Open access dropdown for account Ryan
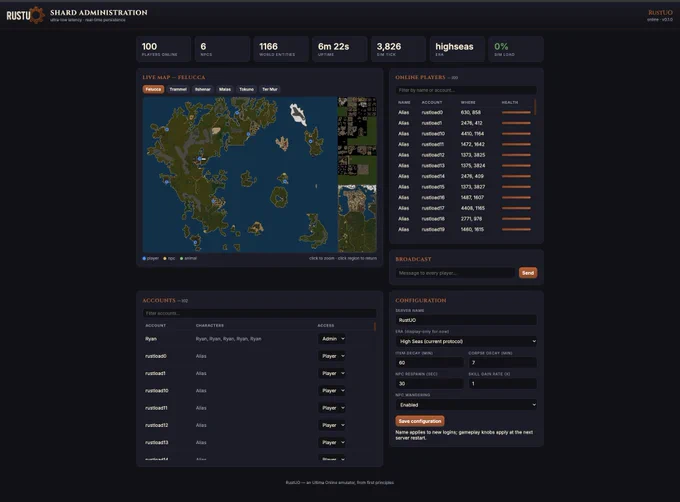The image size is (680, 502). pos(332,339)
